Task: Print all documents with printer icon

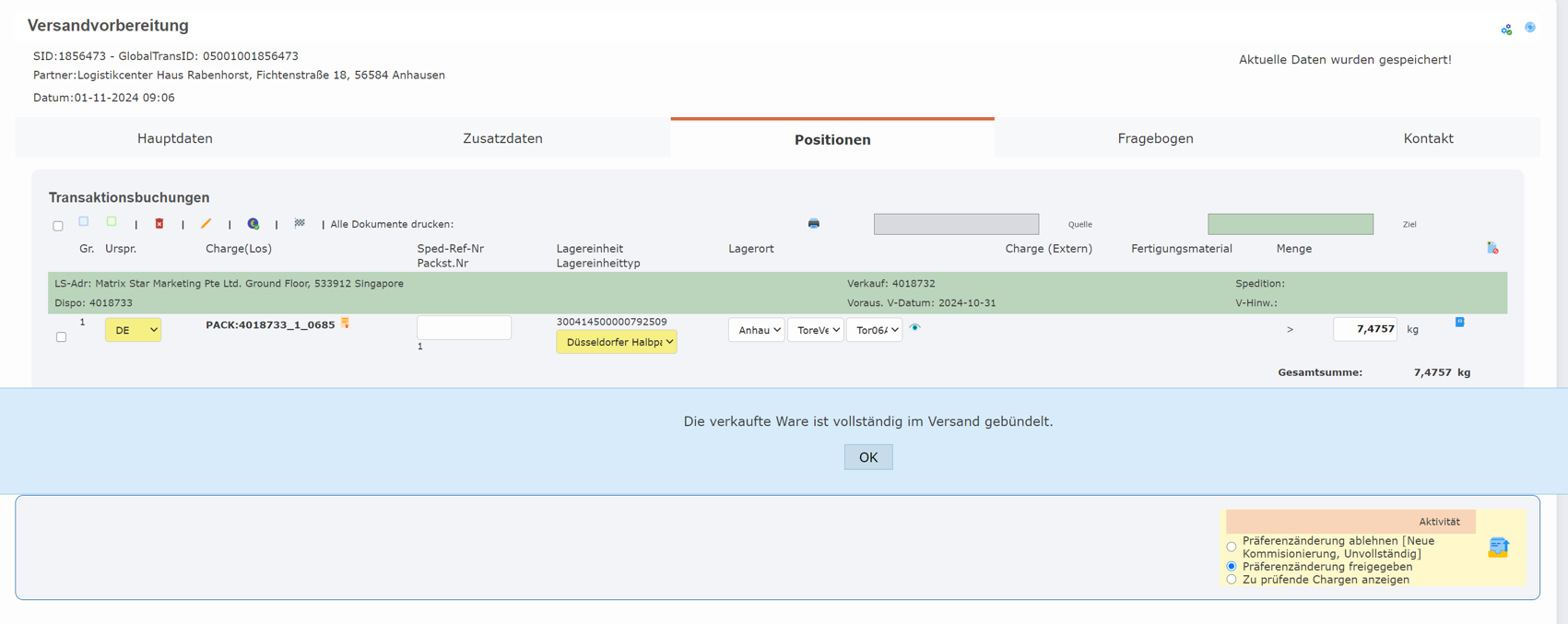Action: 813,224
